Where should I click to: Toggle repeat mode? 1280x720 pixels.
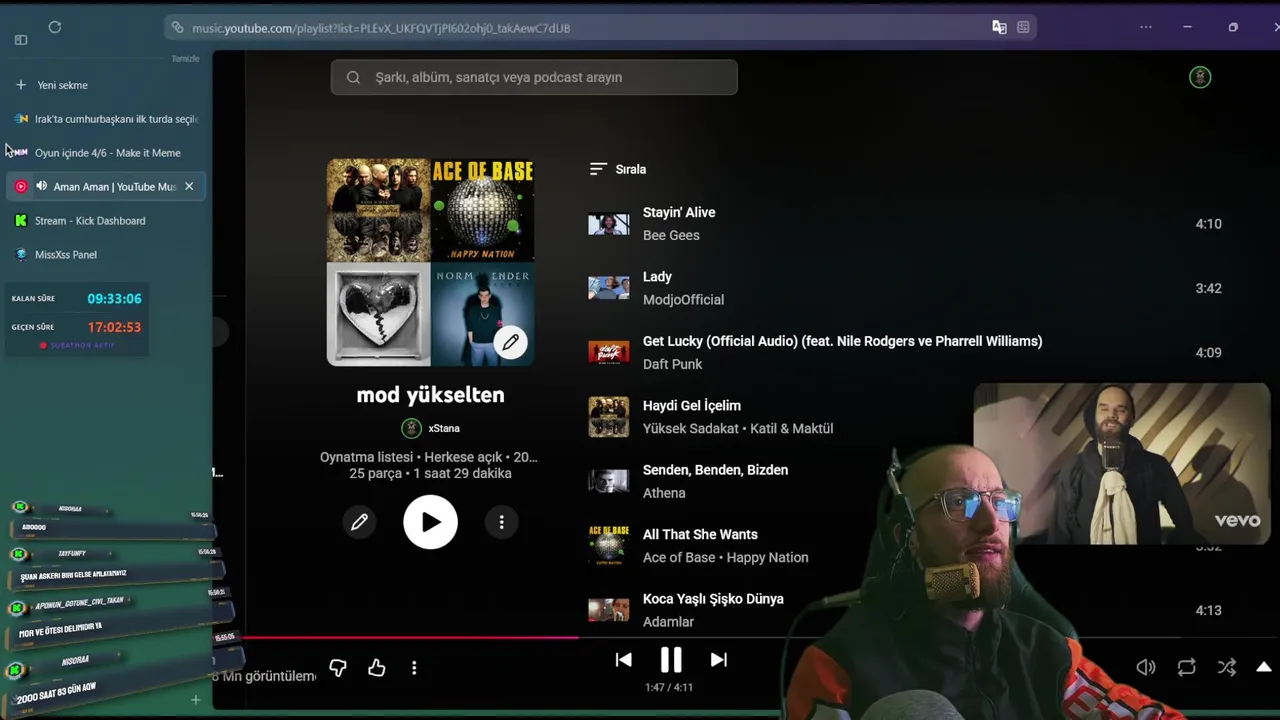coord(1187,667)
